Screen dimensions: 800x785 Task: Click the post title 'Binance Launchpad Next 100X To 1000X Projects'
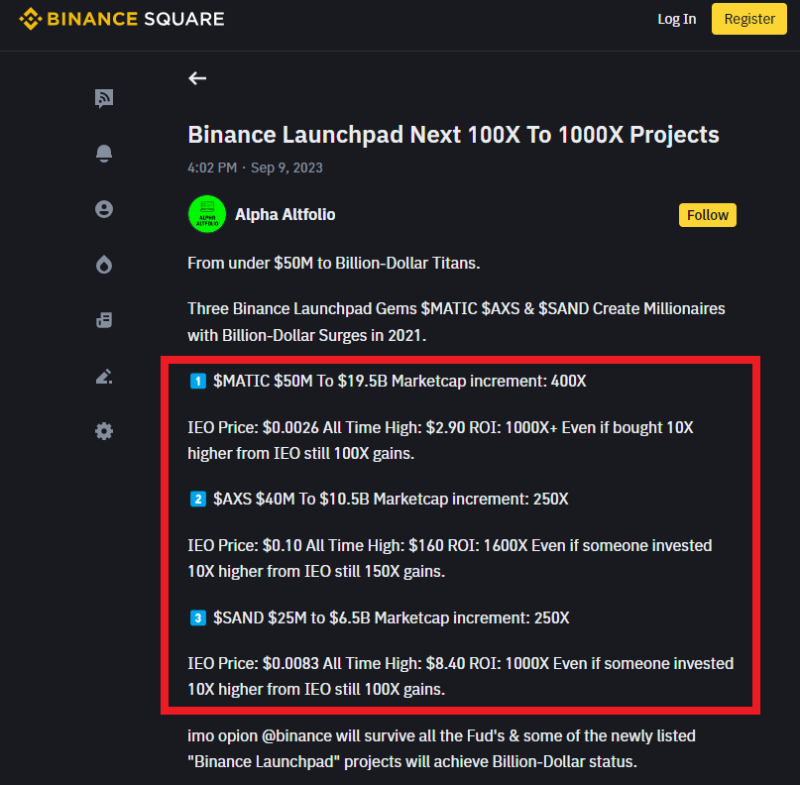[454, 135]
